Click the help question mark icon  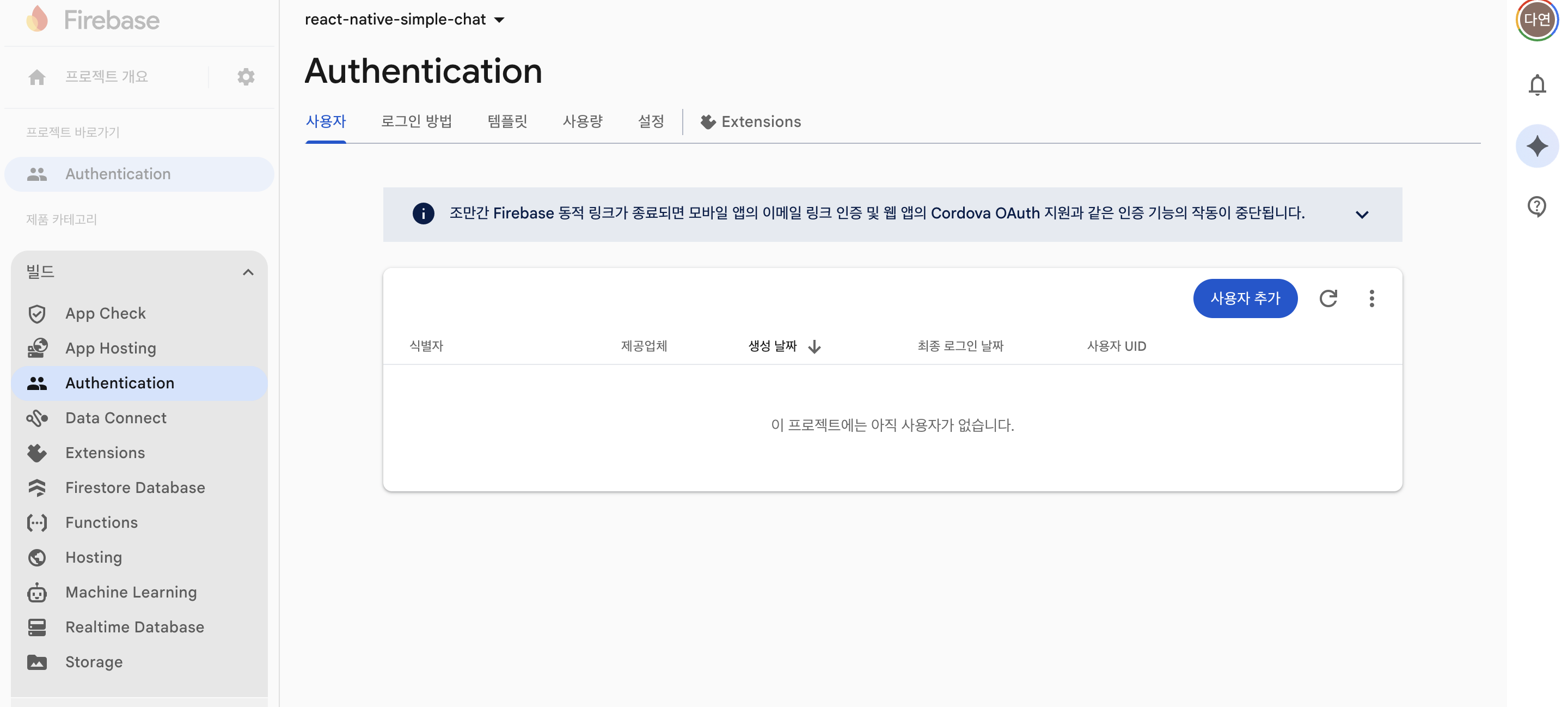coord(1536,206)
